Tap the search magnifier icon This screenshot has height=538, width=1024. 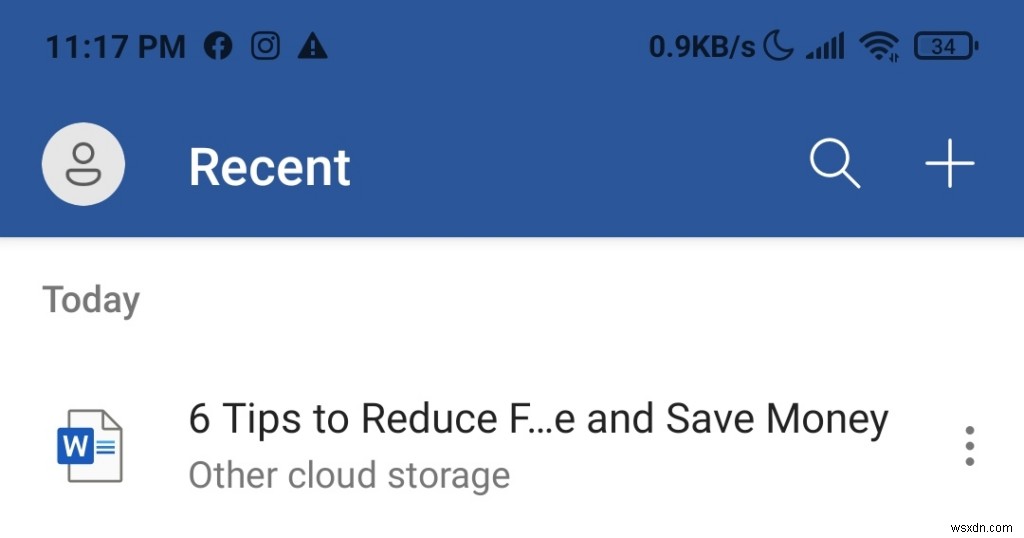(834, 164)
